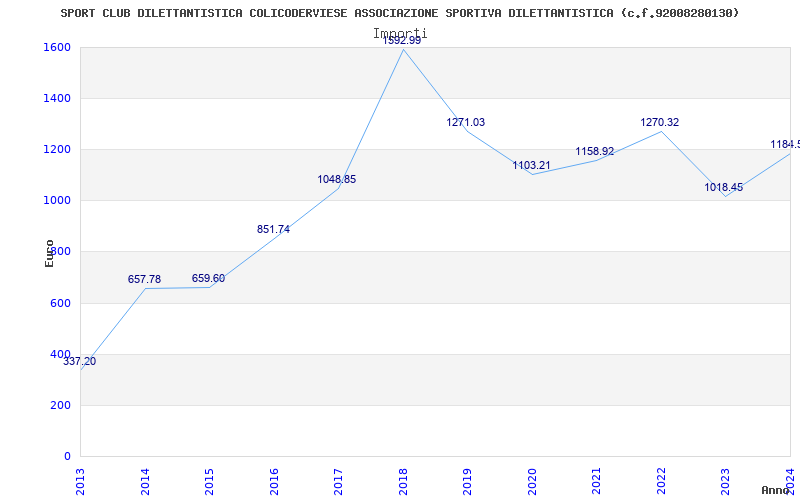Click the 2017 data label 1048.85

coord(337,179)
